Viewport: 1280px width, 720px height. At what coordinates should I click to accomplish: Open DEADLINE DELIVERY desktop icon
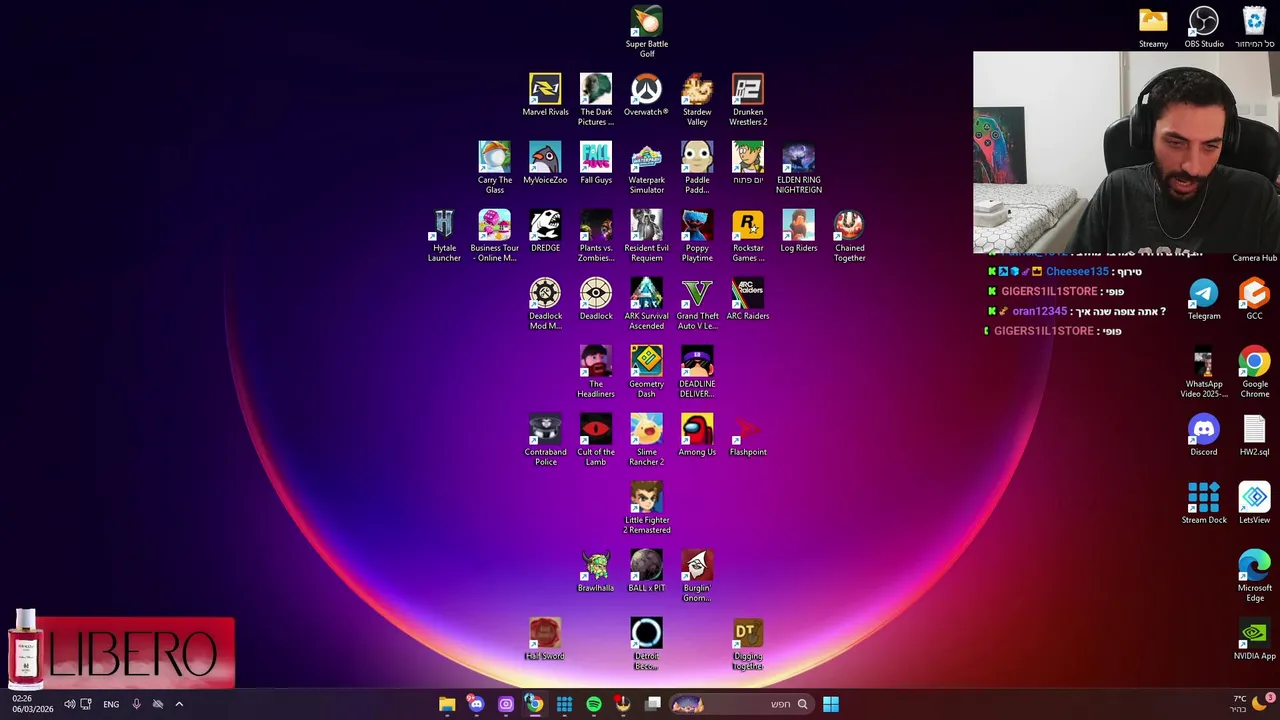coord(697,371)
